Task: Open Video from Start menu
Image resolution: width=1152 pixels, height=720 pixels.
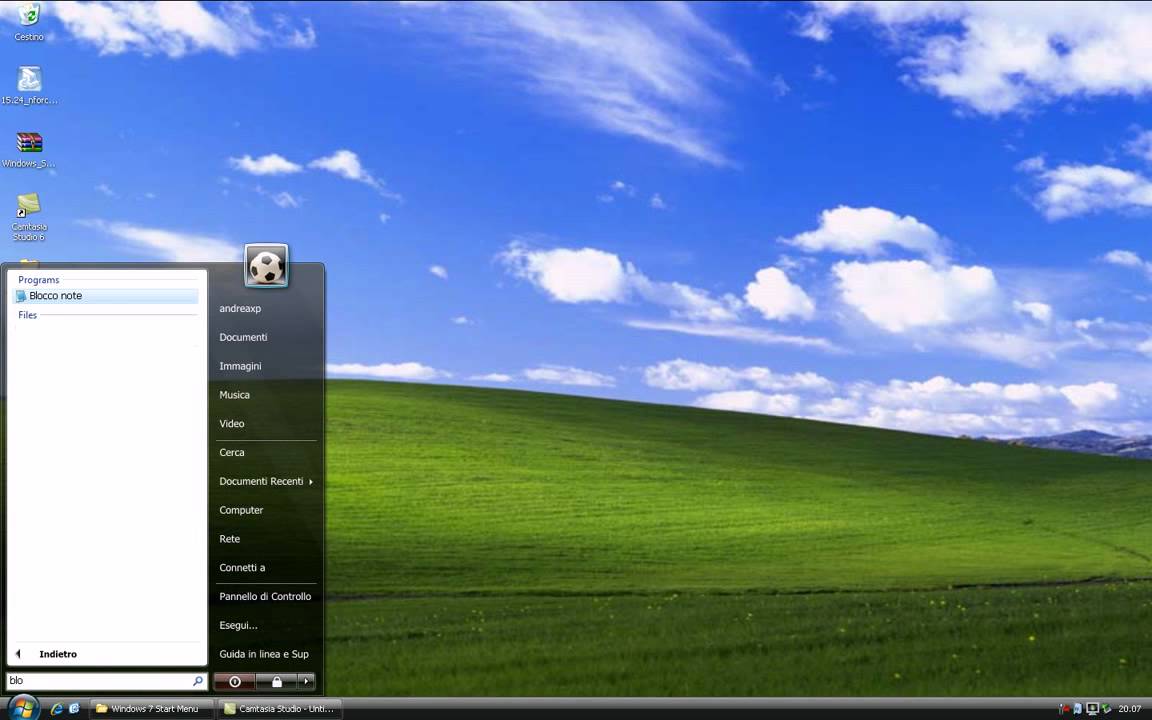Action: tap(231, 423)
